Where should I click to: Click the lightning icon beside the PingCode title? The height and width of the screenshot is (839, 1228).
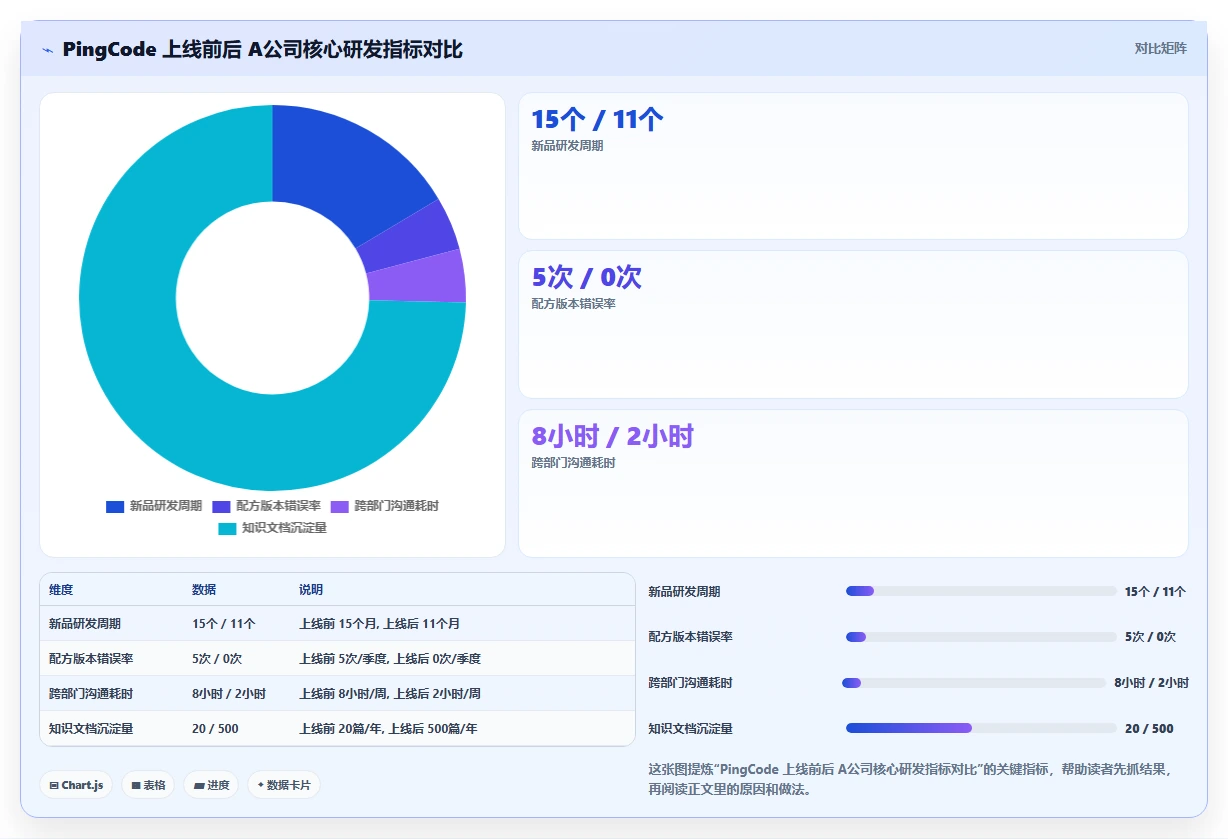click(x=47, y=50)
